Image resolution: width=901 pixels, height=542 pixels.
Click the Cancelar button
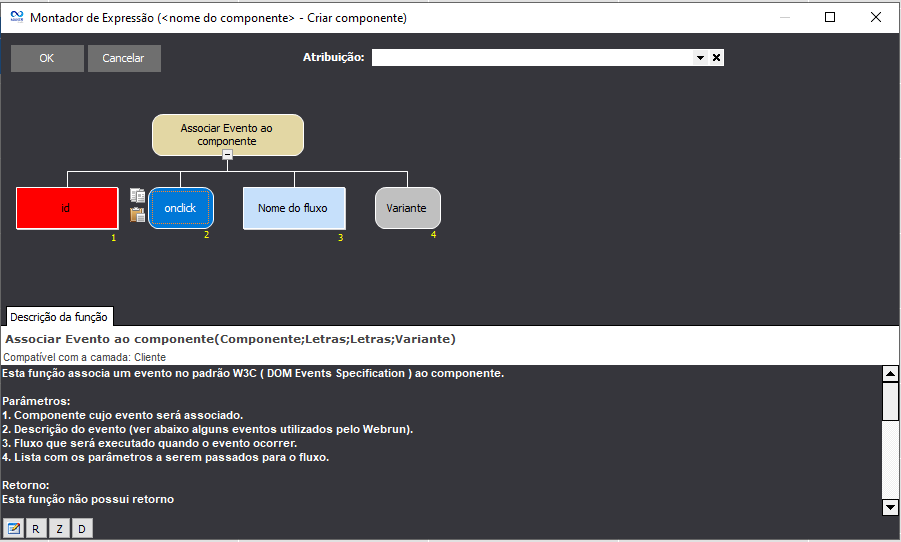click(124, 58)
